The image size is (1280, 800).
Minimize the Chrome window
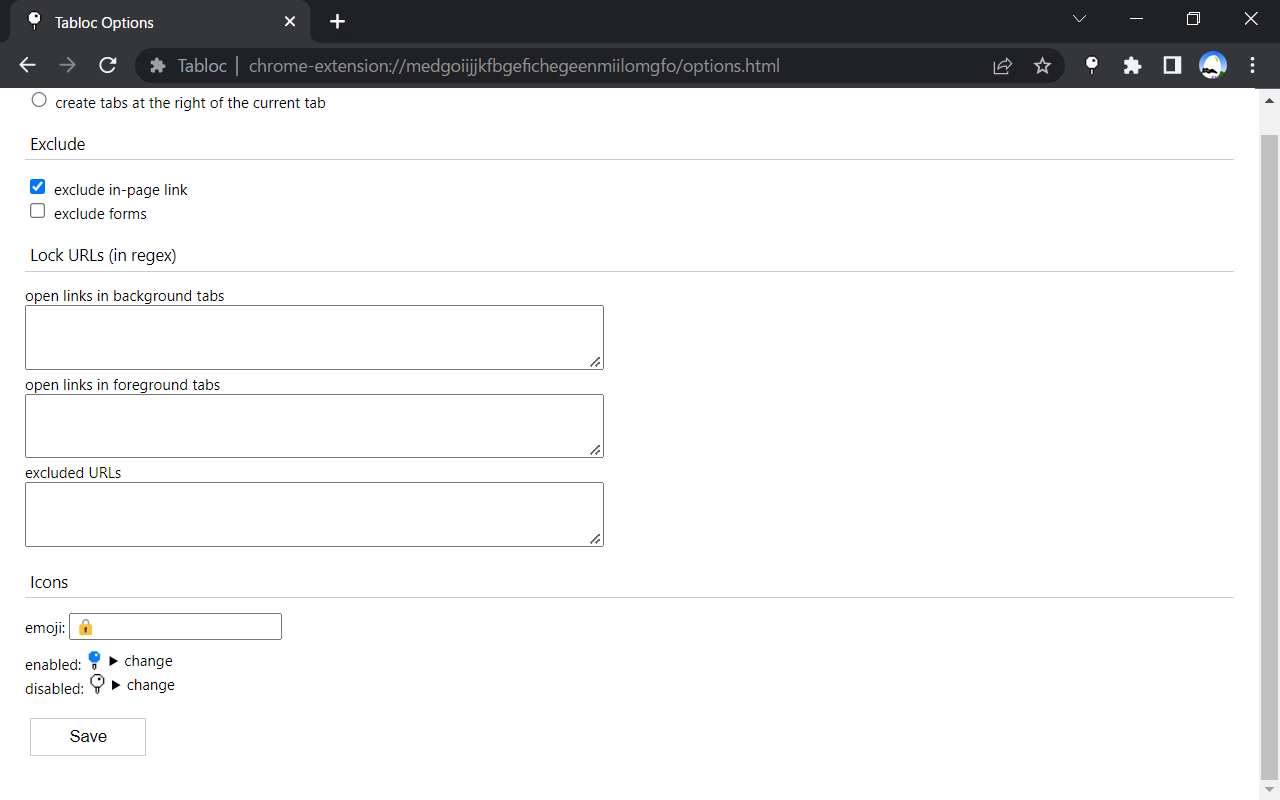coord(1137,19)
